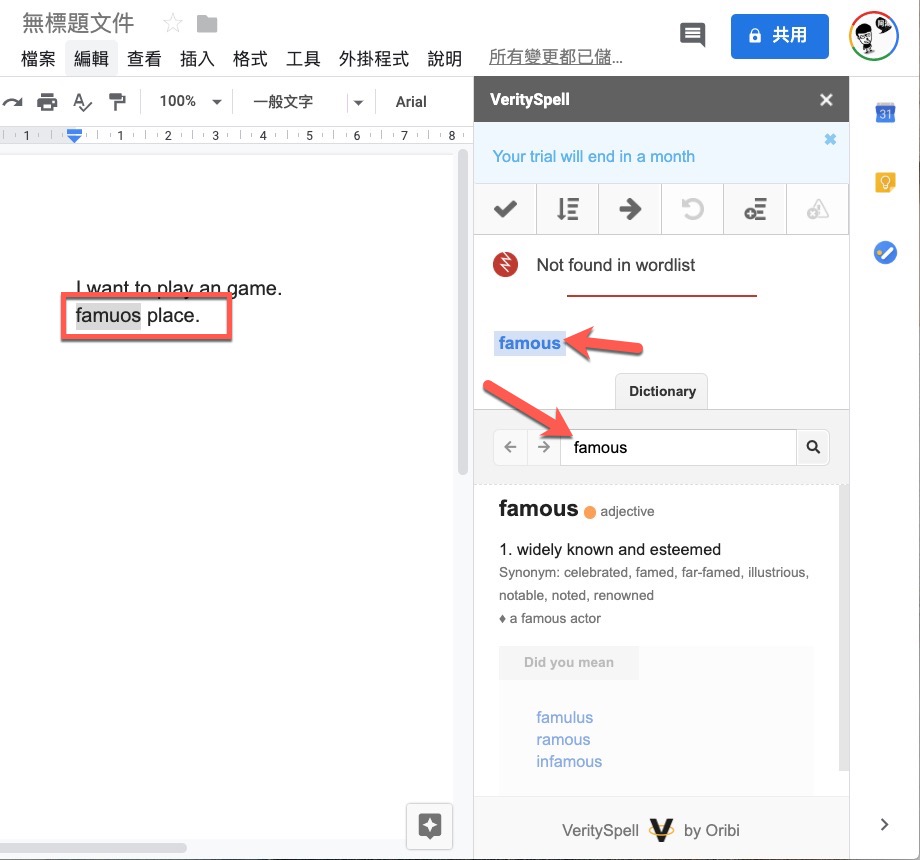Click the print icon
Screen dimensions: 920x860
[47, 102]
